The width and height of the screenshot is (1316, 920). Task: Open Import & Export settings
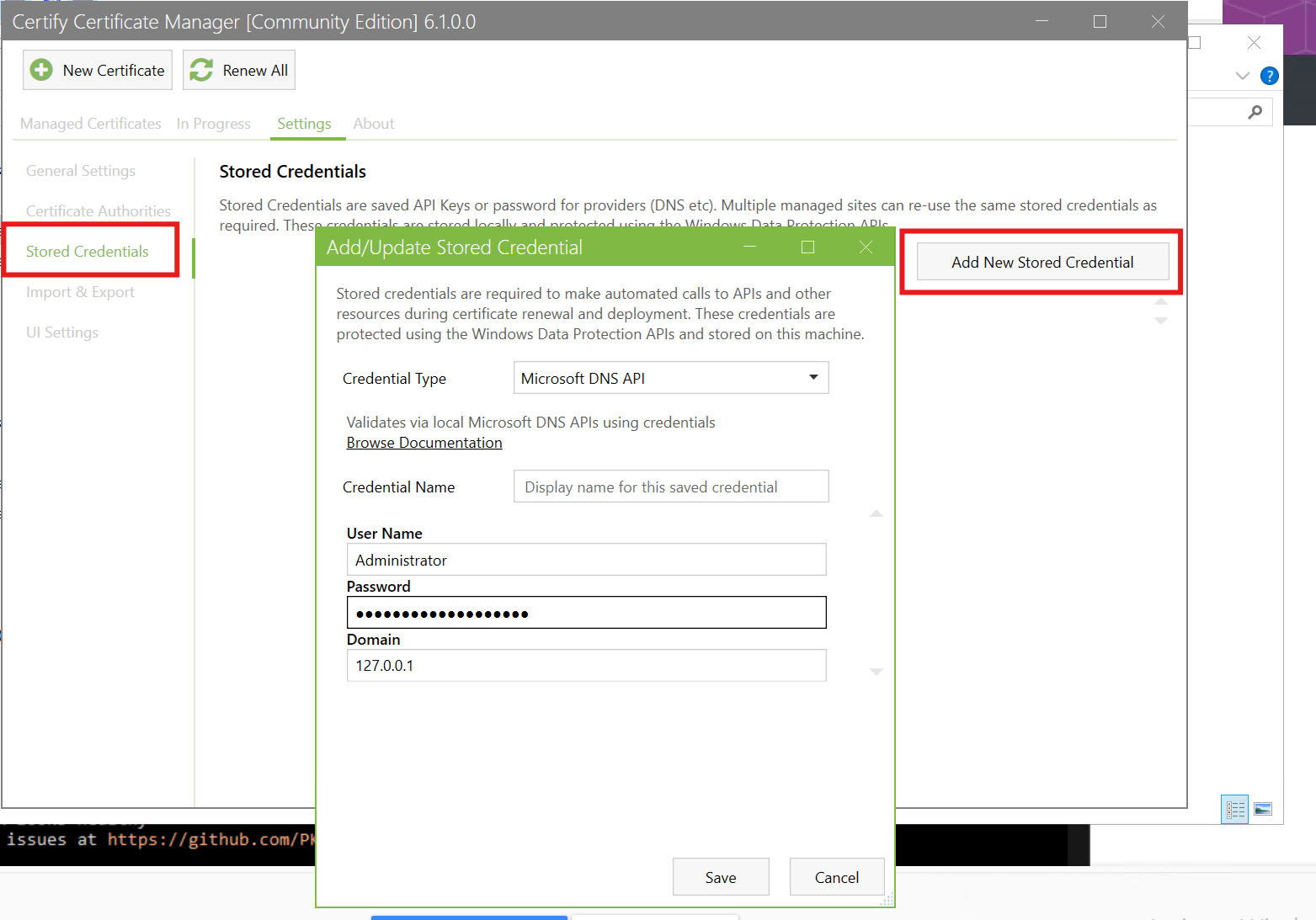81,292
